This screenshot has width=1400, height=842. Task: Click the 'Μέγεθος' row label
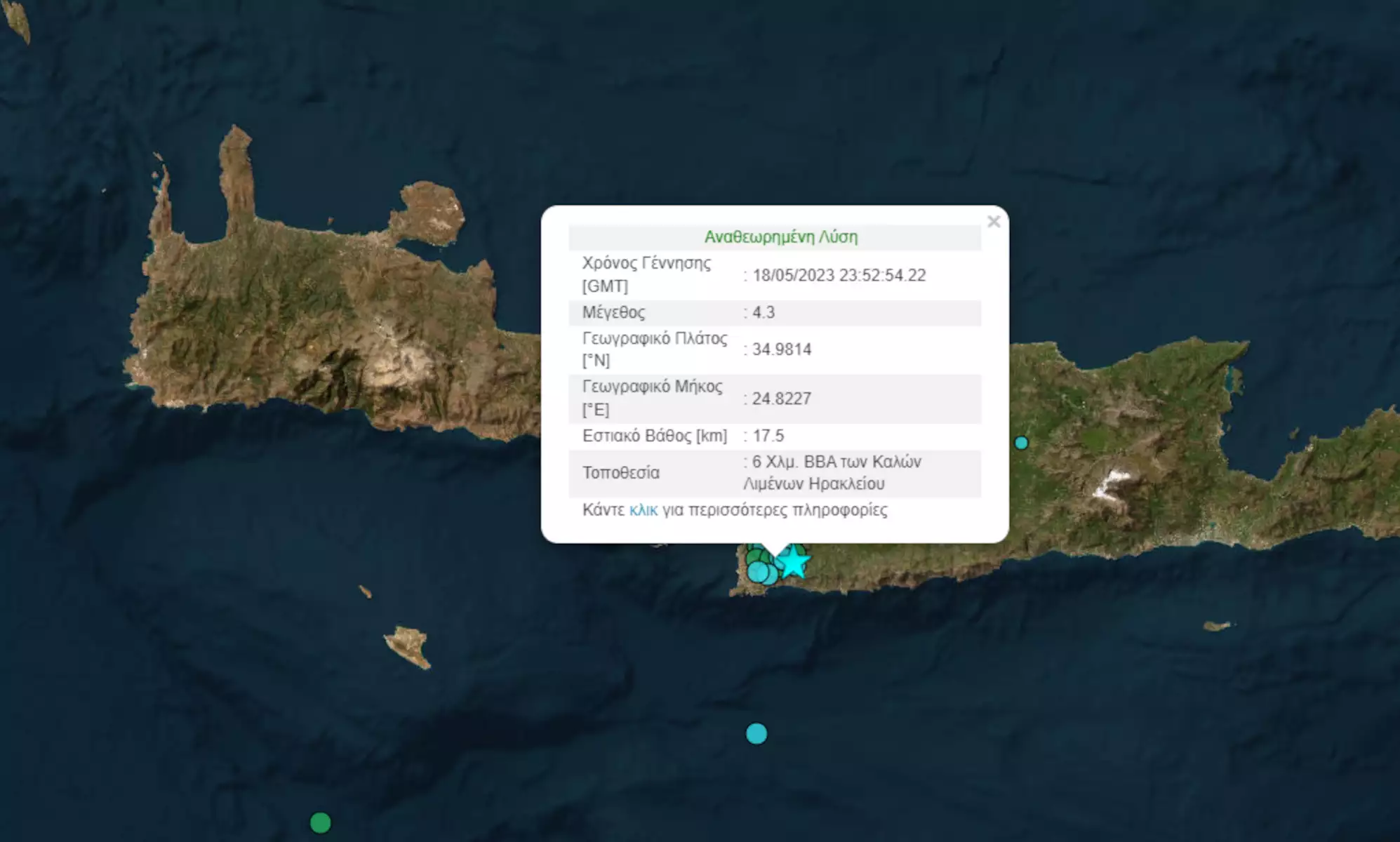click(613, 312)
